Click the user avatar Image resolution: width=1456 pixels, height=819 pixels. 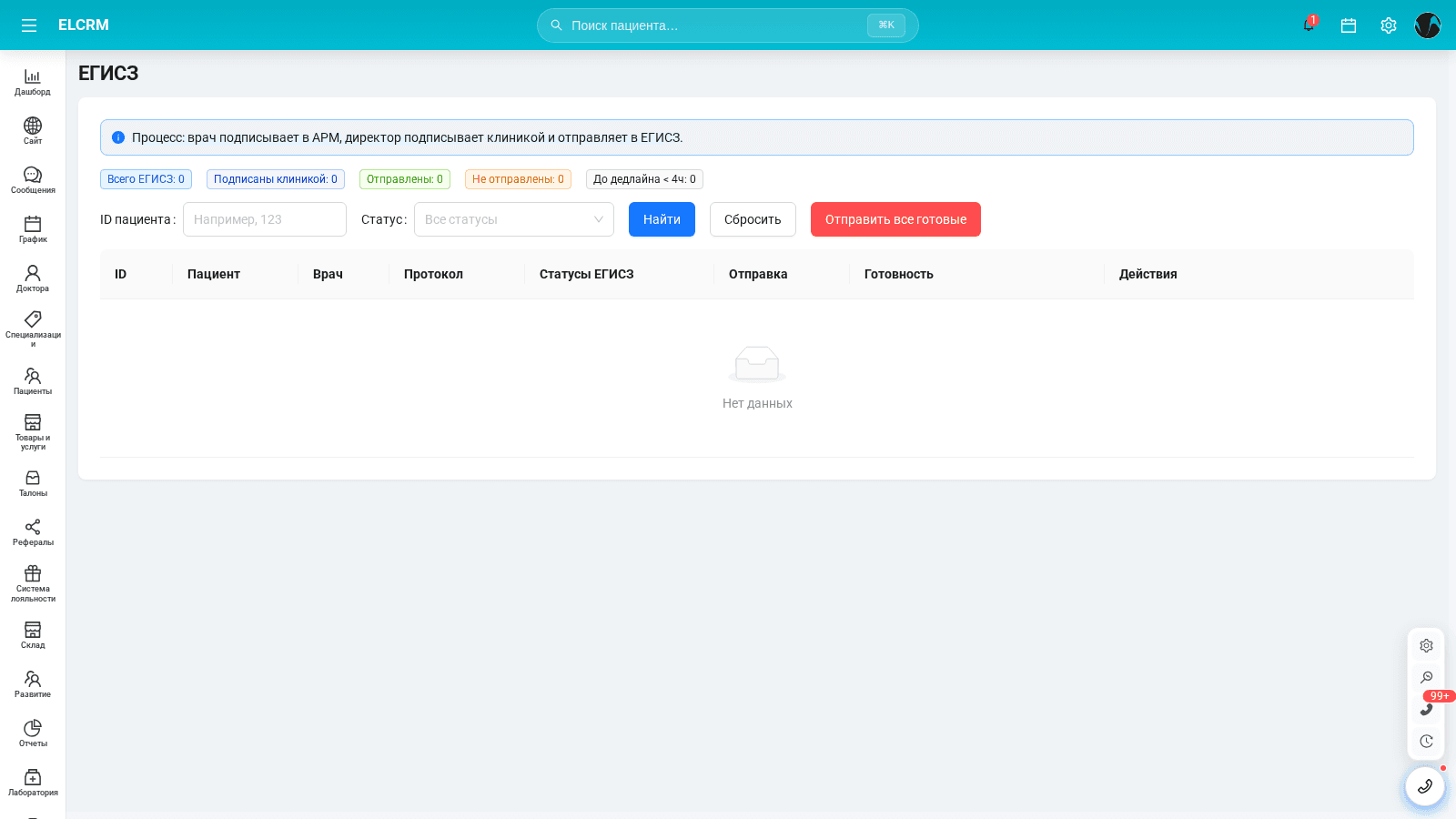[1428, 25]
